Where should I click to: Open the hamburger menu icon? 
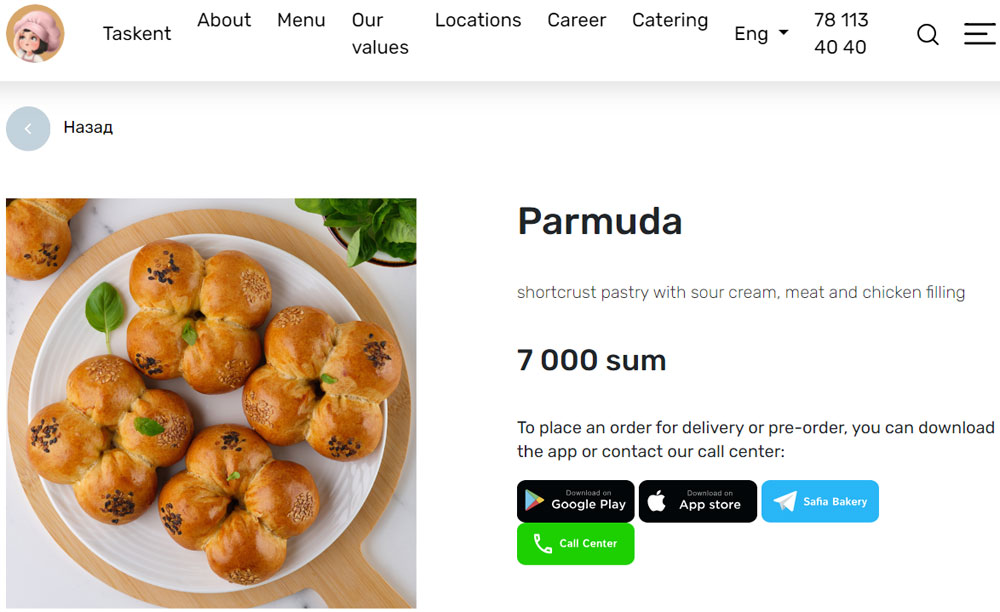(979, 34)
